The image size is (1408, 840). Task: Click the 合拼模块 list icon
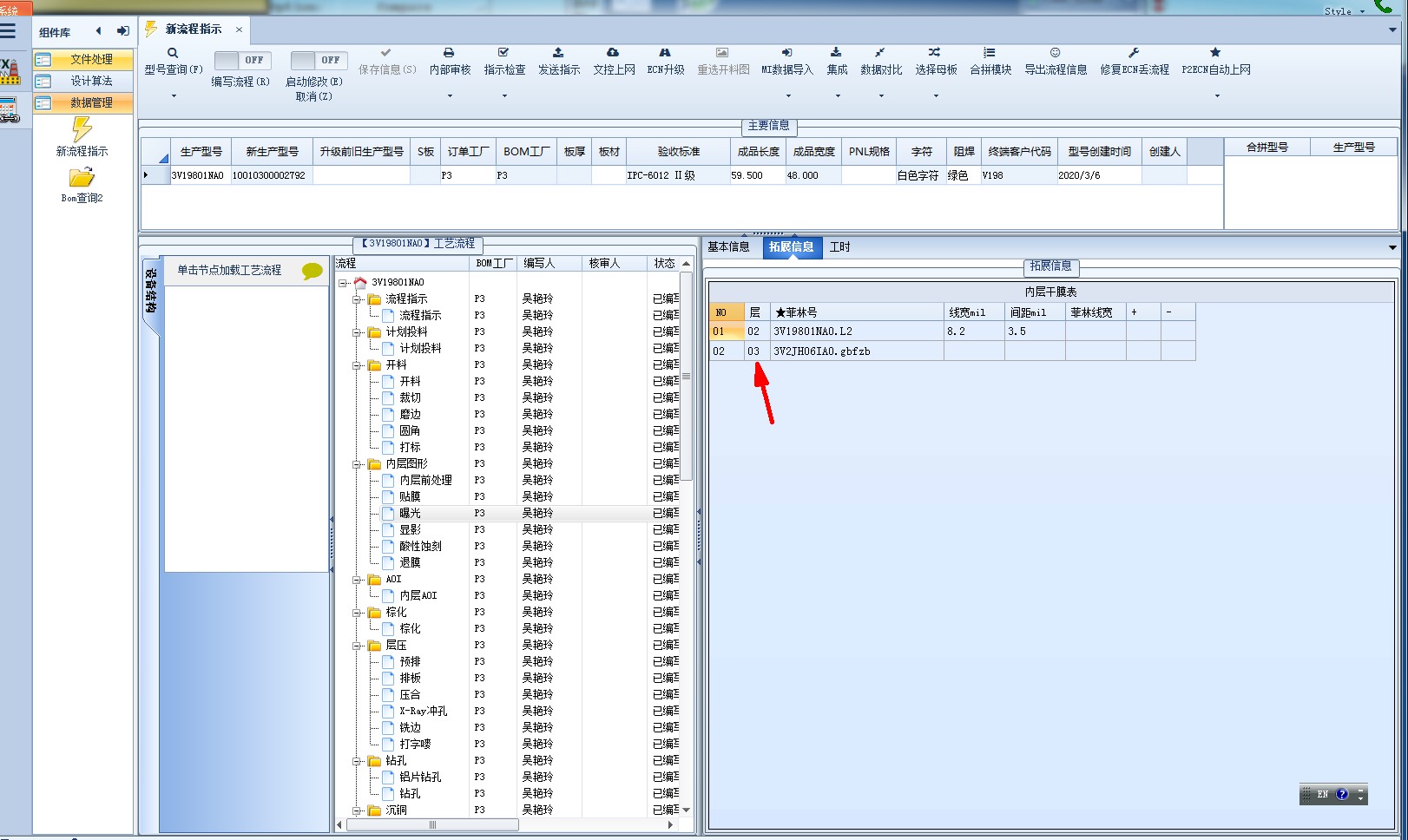pyautogui.click(x=990, y=53)
